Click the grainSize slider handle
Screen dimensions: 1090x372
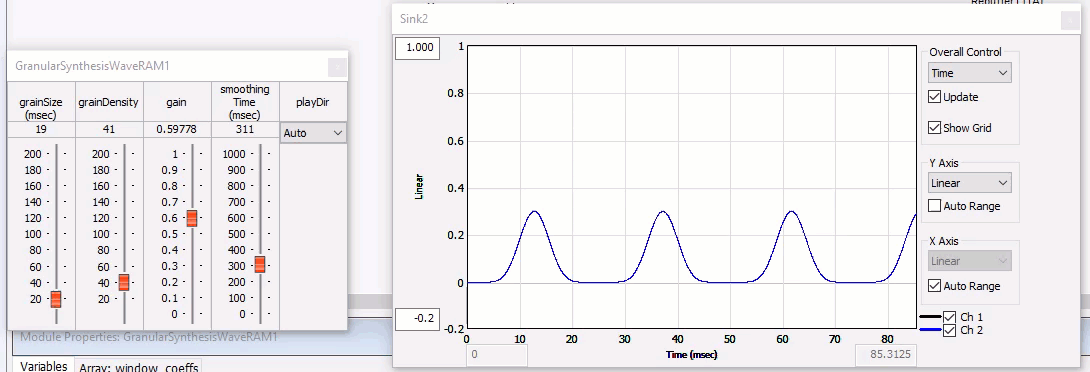[x=56, y=299]
